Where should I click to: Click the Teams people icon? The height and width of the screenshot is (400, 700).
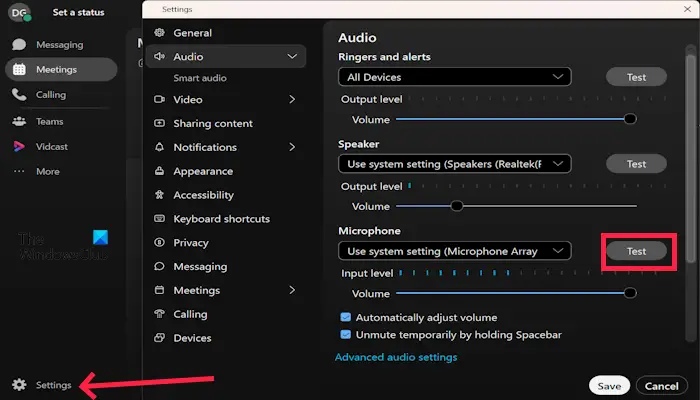19,121
